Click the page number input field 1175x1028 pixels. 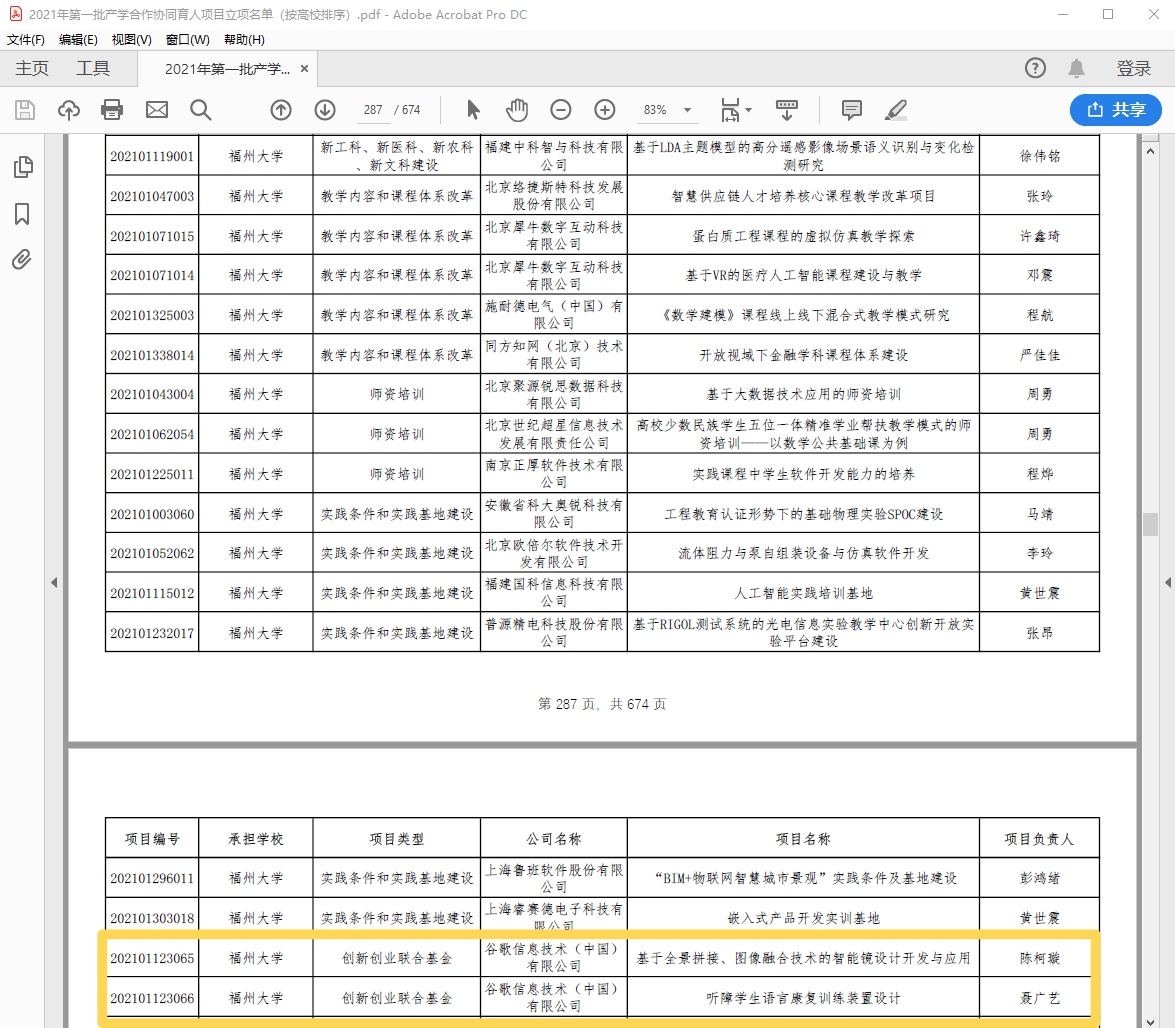[x=373, y=110]
